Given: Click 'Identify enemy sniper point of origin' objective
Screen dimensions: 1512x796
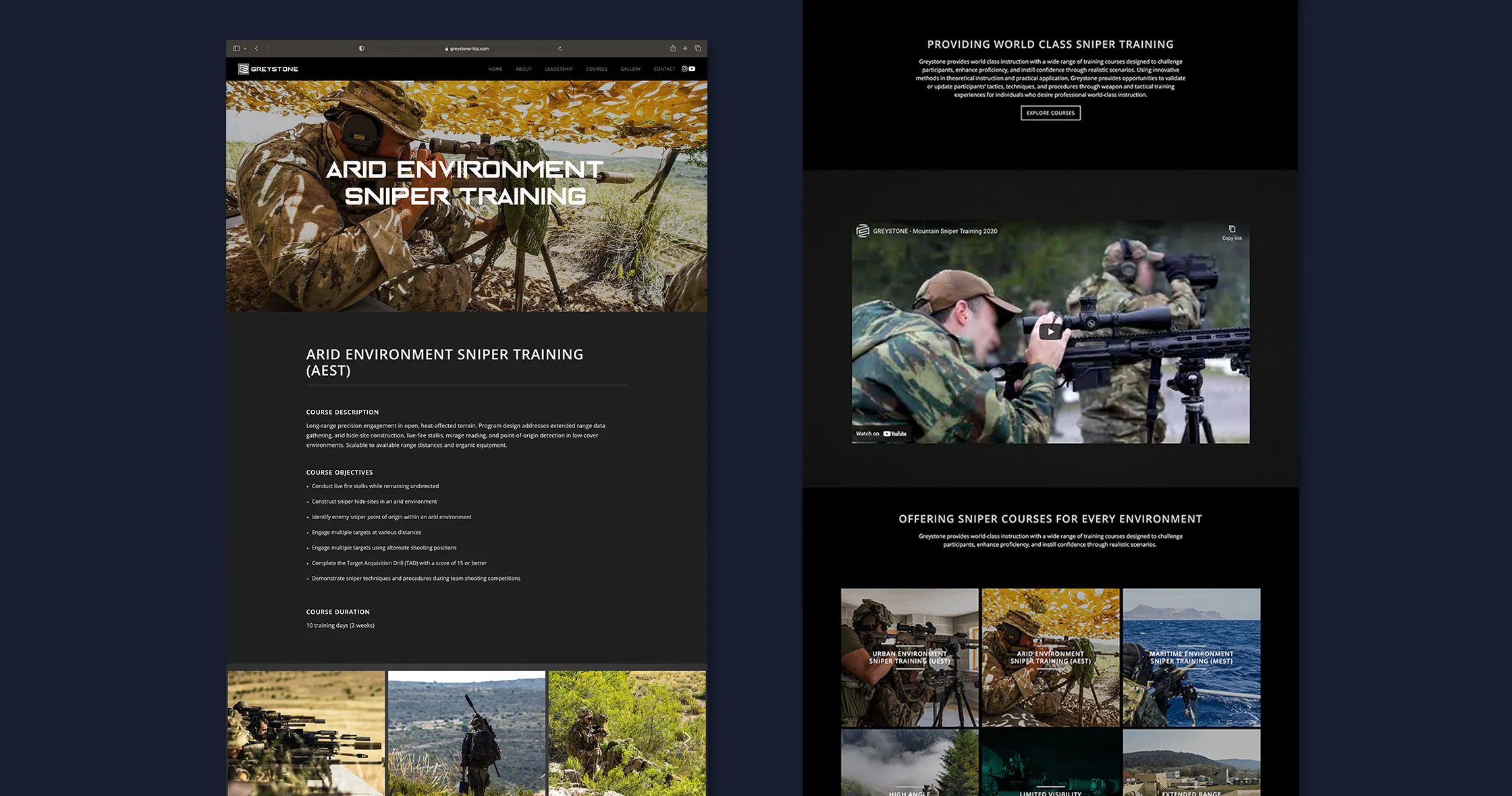Looking at the screenshot, I should tap(391, 517).
